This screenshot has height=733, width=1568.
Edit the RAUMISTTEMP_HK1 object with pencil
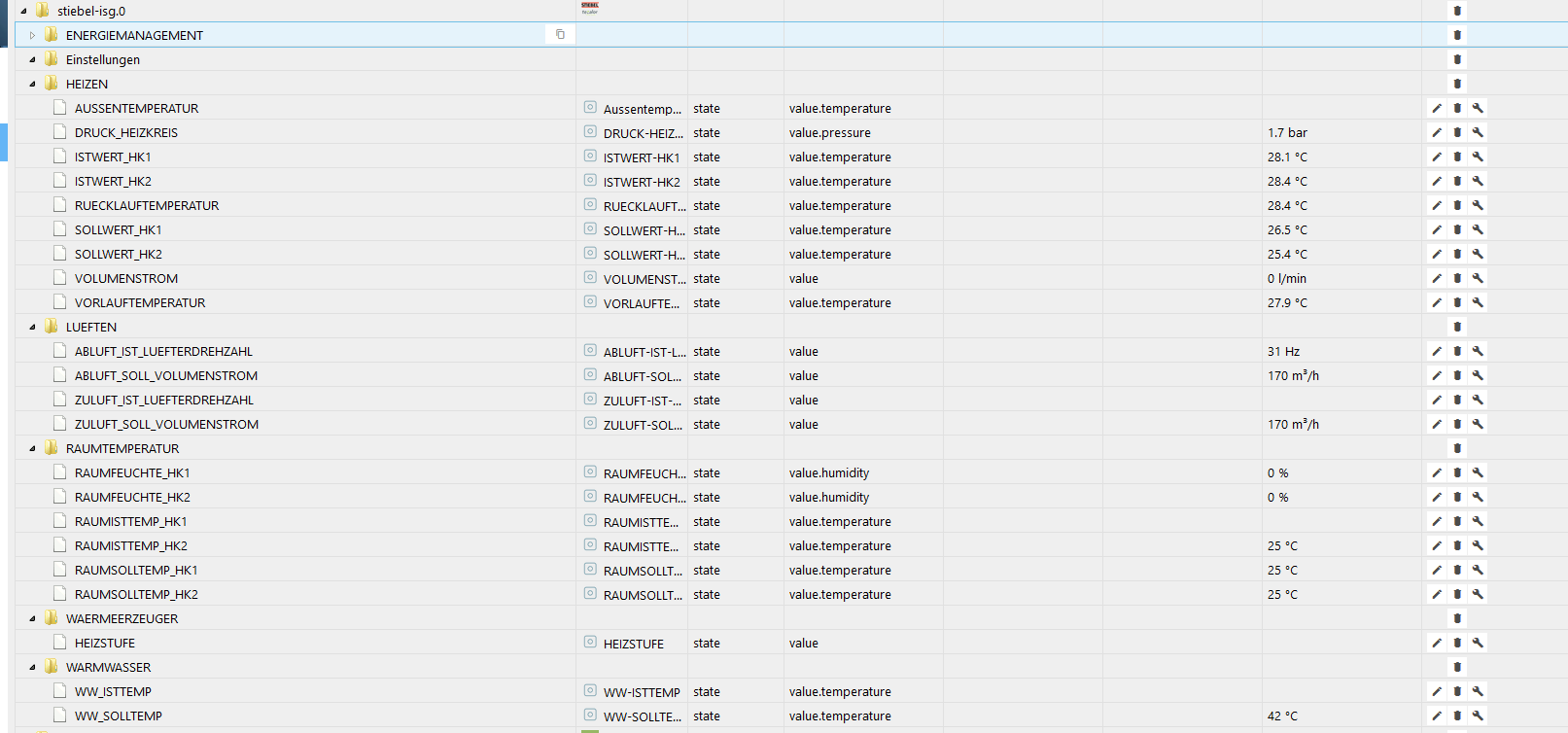tap(1437, 521)
